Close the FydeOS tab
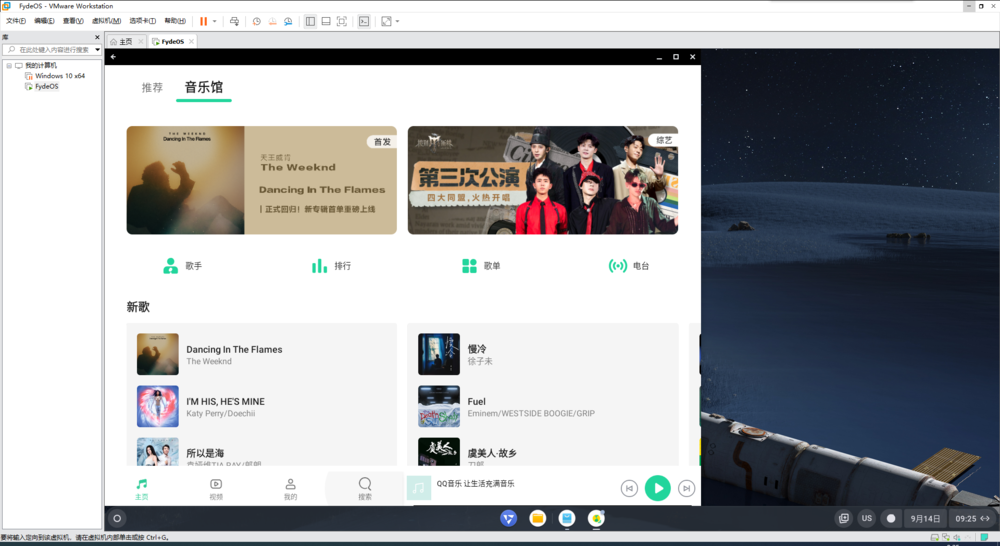This screenshot has height=546, width=1000. [x=191, y=41]
